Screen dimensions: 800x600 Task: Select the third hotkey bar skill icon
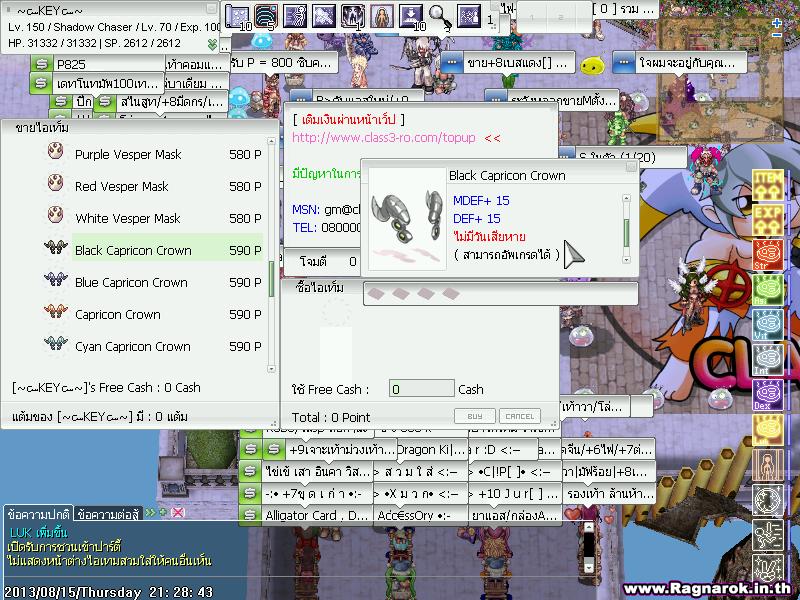(x=295, y=16)
